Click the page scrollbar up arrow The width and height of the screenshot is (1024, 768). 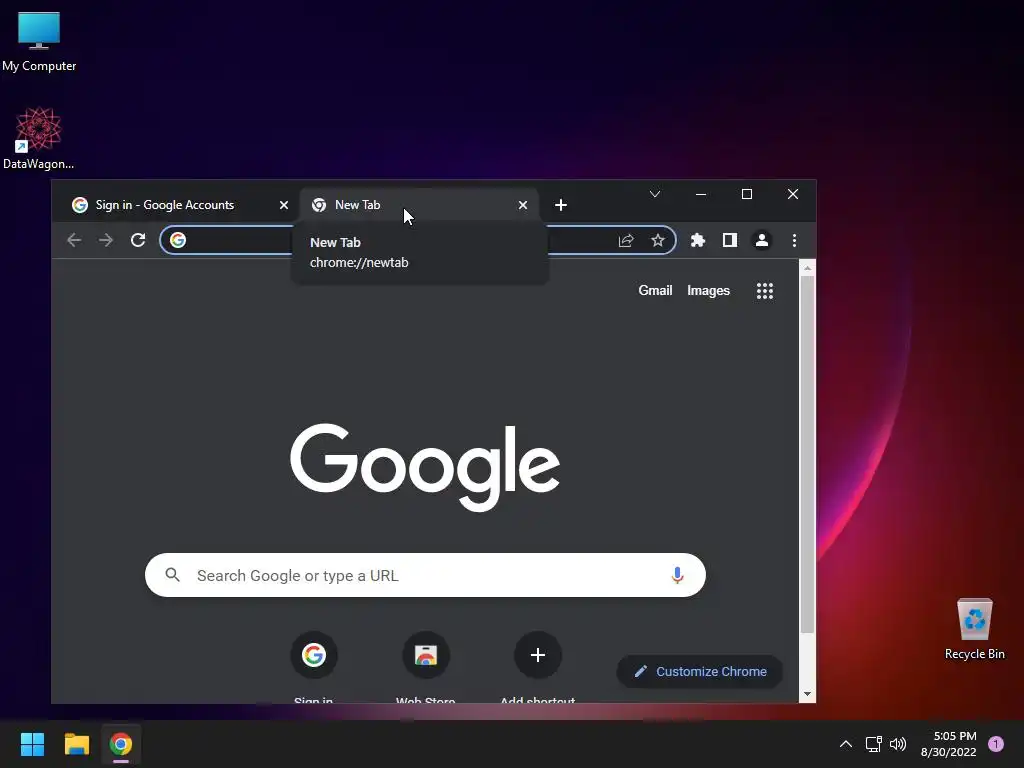[x=807, y=268]
